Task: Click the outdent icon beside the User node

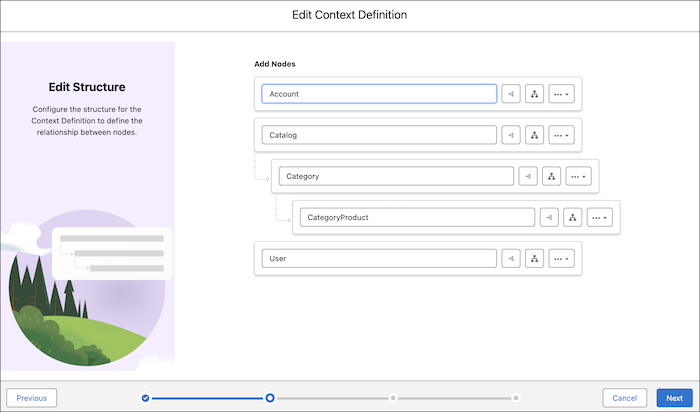Action: pyautogui.click(x=511, y=258)
